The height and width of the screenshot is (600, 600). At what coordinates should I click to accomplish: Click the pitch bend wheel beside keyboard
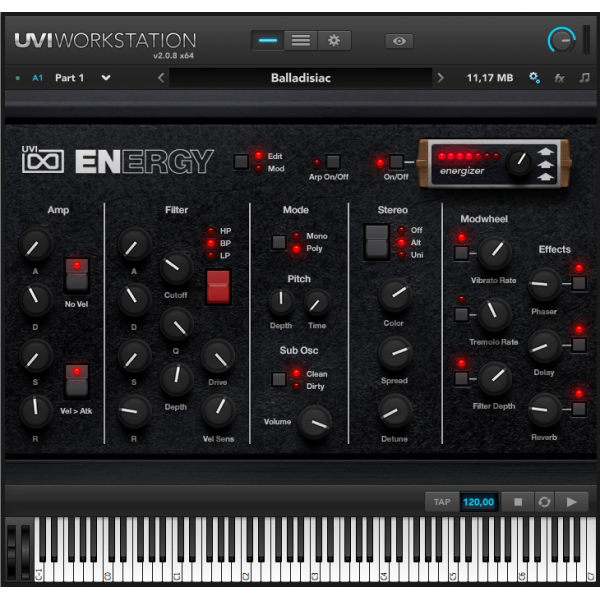point(11,551)
